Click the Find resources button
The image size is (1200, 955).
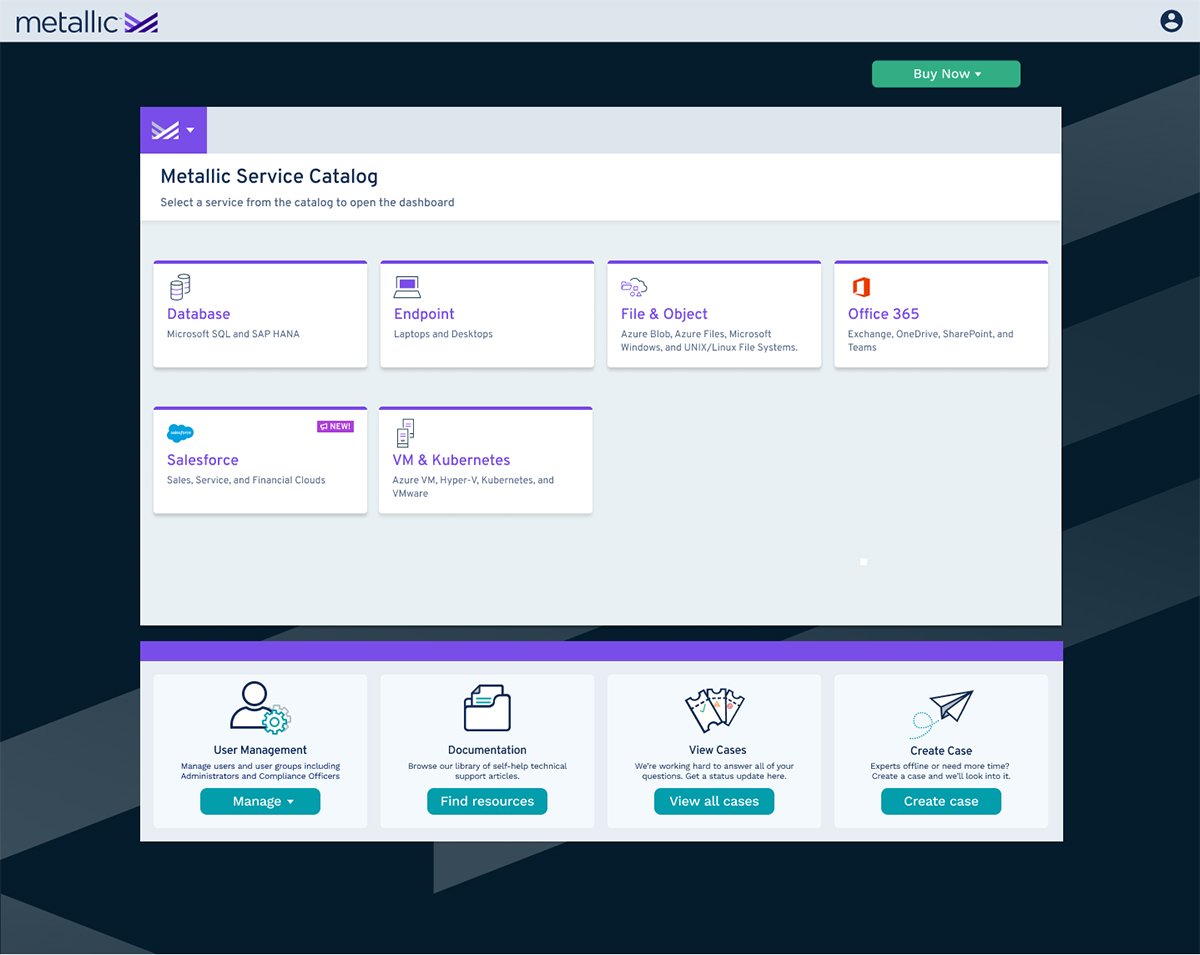[x=487, y=801]
